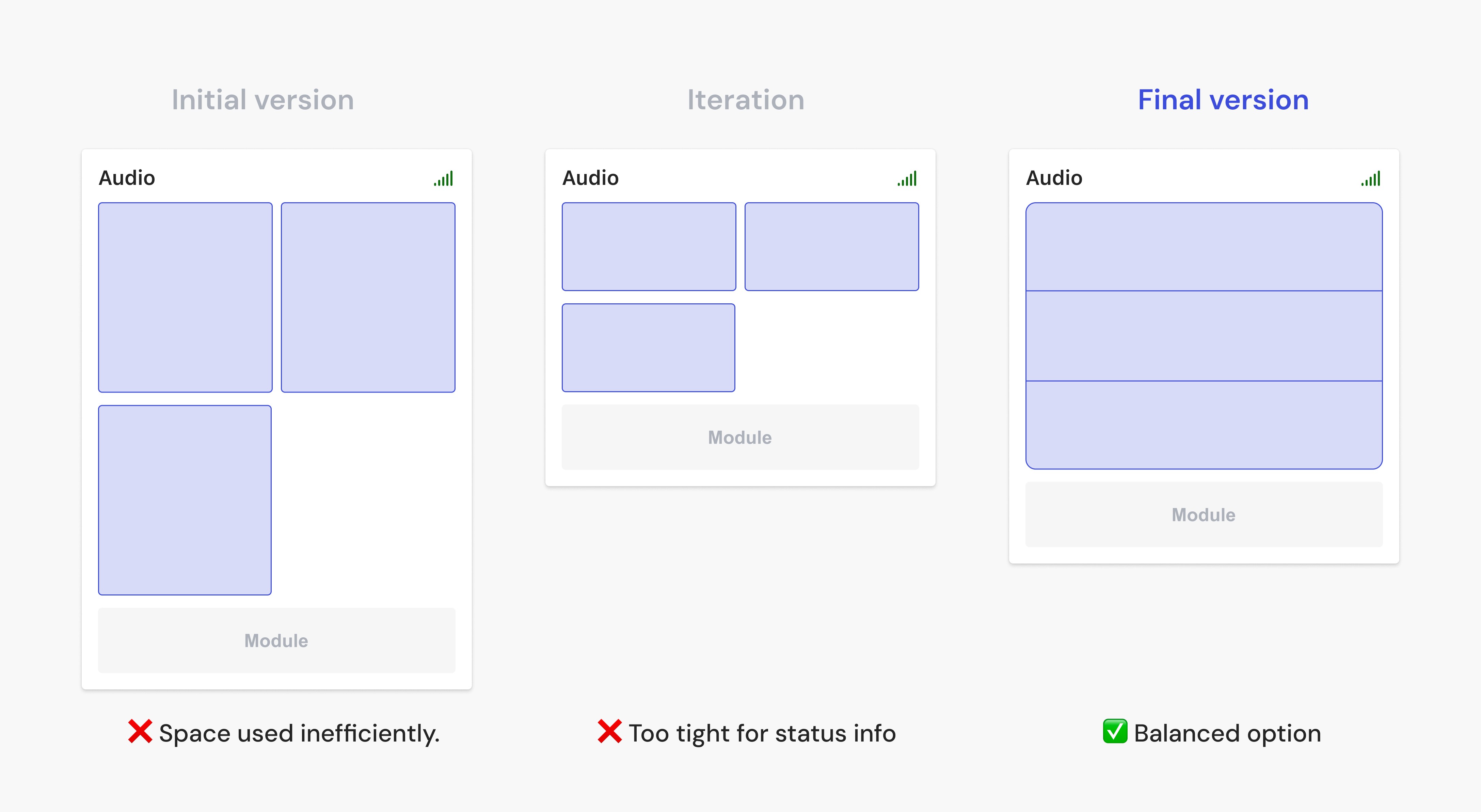Click top row in Final version list
The height and width of the screenshot is (812, 1481).
coord(1204,247)
